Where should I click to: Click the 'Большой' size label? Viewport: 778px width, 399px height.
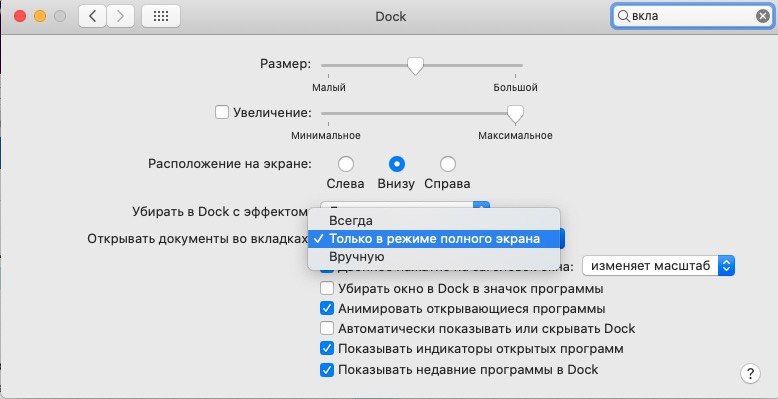(515, 87)
